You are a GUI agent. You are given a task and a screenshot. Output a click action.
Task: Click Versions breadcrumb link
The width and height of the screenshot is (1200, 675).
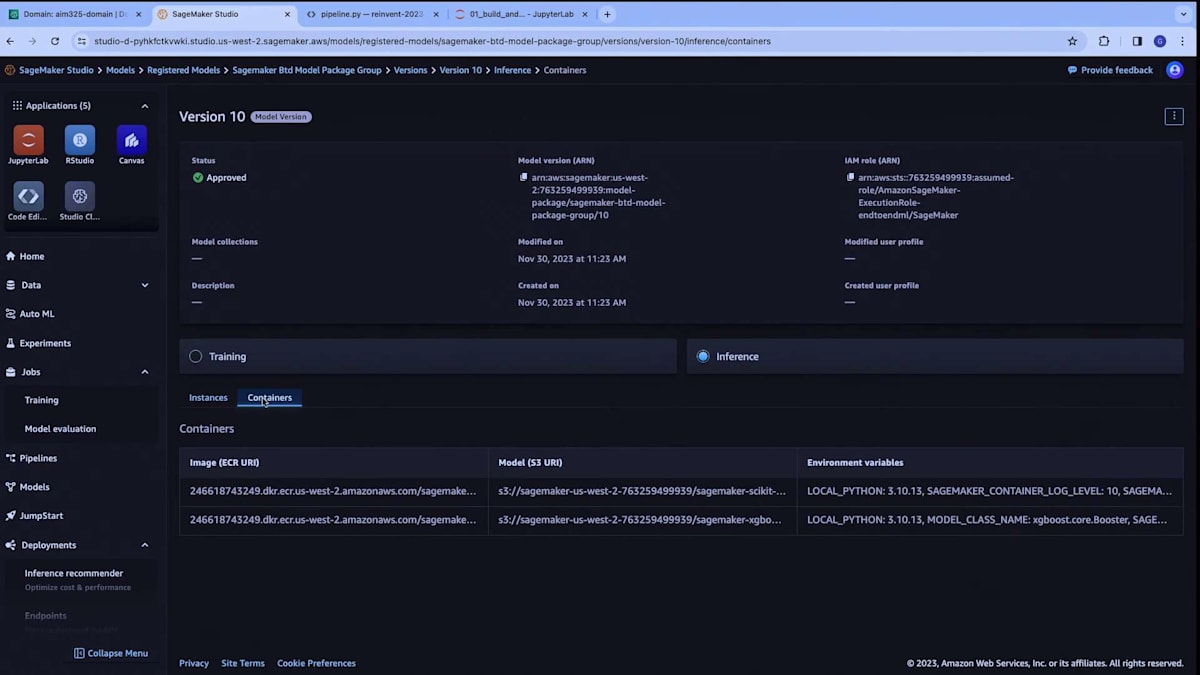(x=410, y=70)
